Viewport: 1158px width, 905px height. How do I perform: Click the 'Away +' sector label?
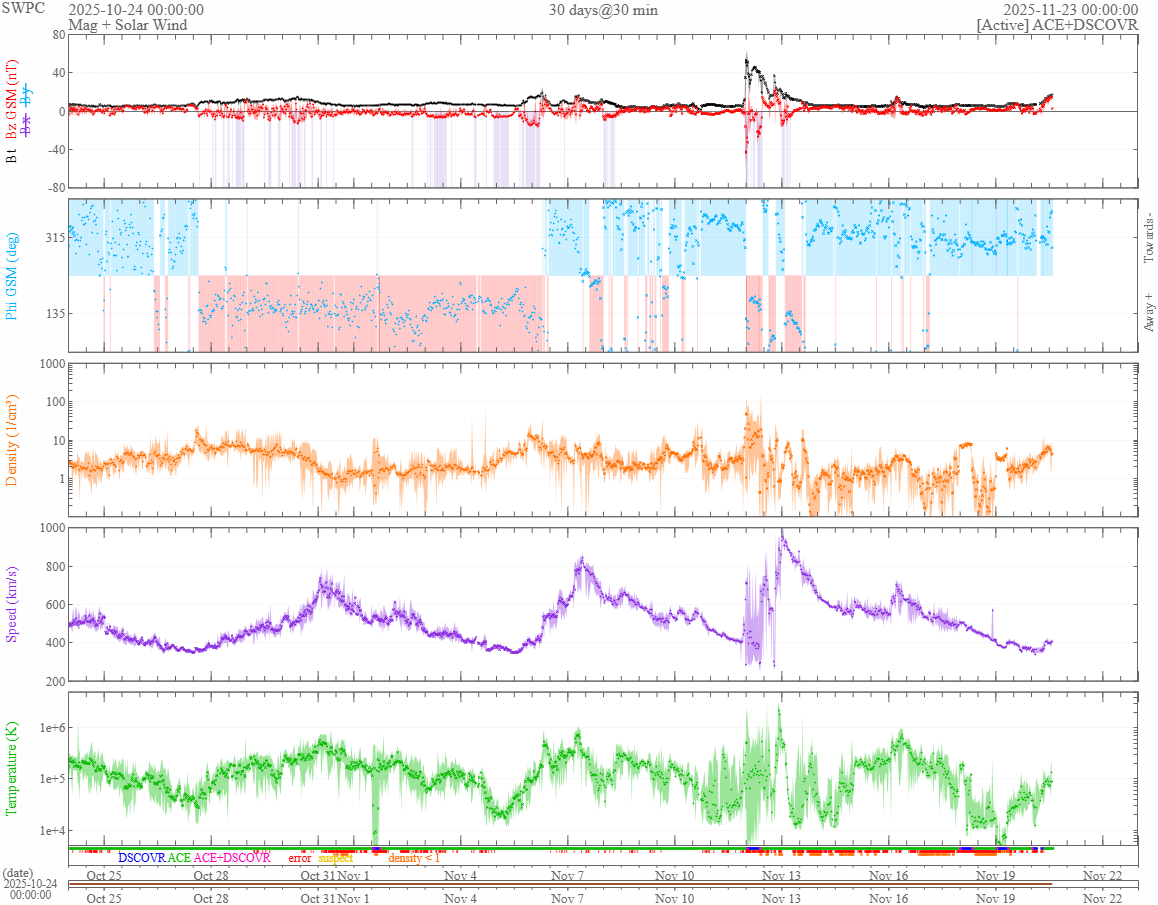point(1148,313)
